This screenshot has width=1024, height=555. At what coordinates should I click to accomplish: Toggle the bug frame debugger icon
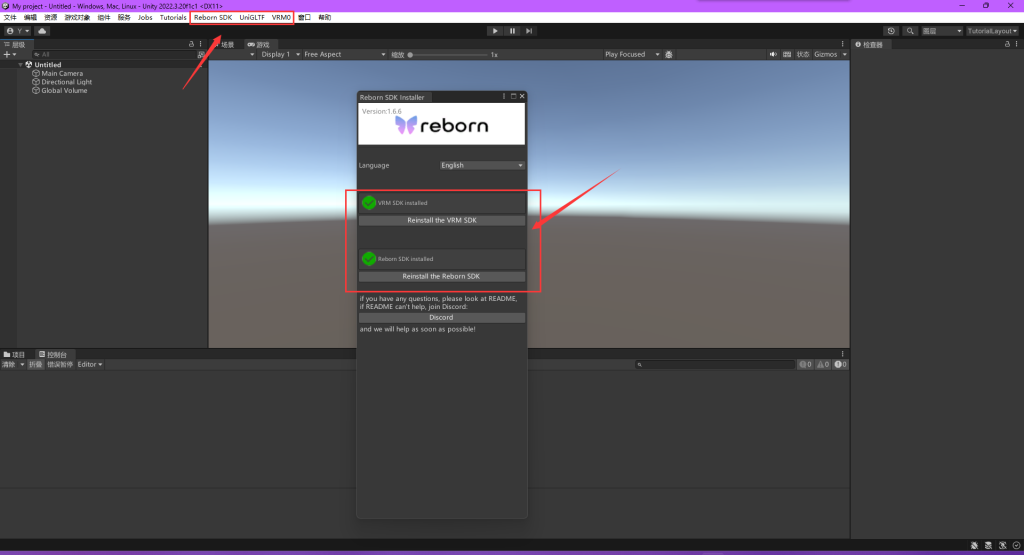click(668, 54)
